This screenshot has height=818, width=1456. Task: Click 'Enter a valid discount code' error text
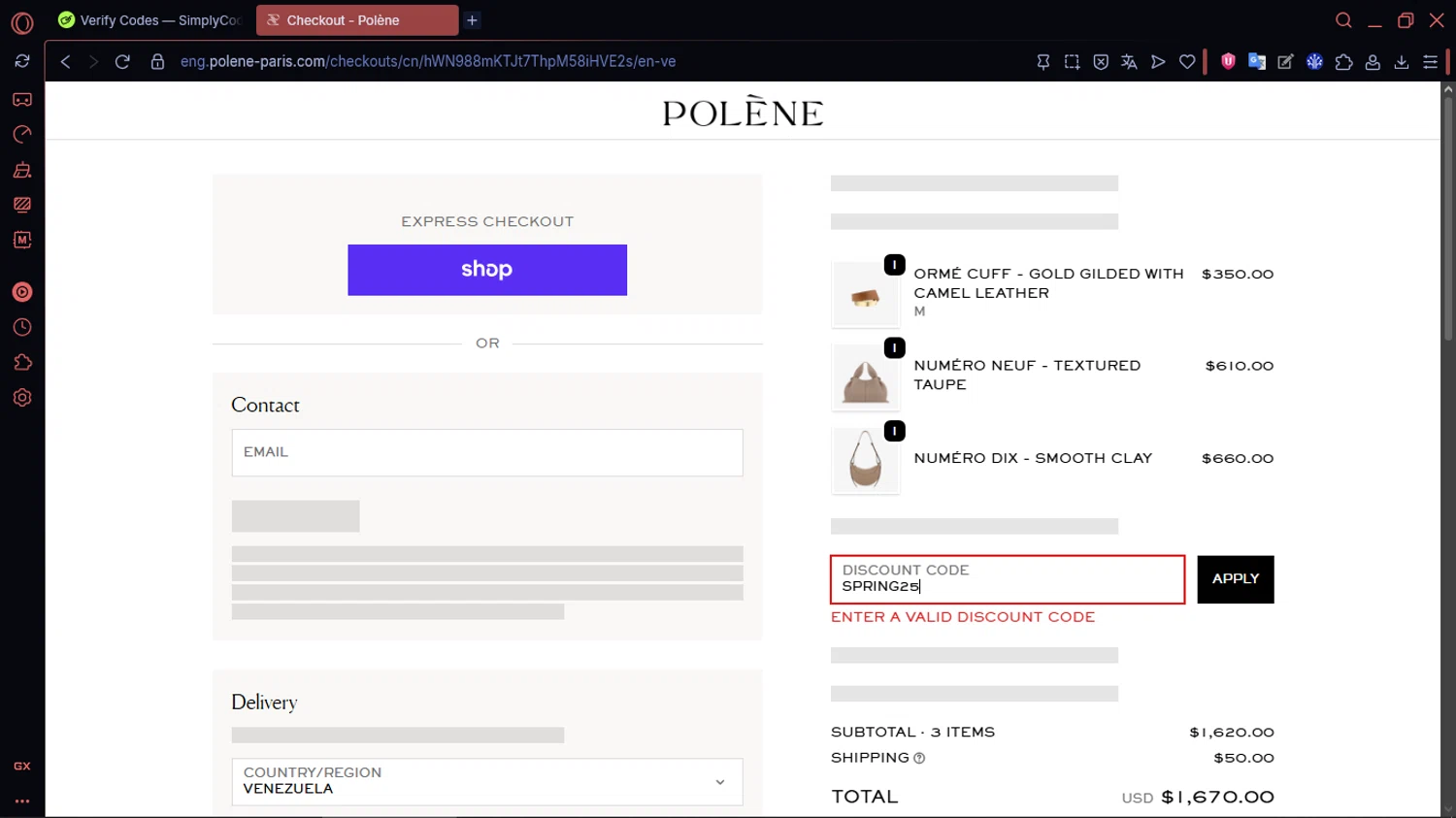[x=963, y=617]
